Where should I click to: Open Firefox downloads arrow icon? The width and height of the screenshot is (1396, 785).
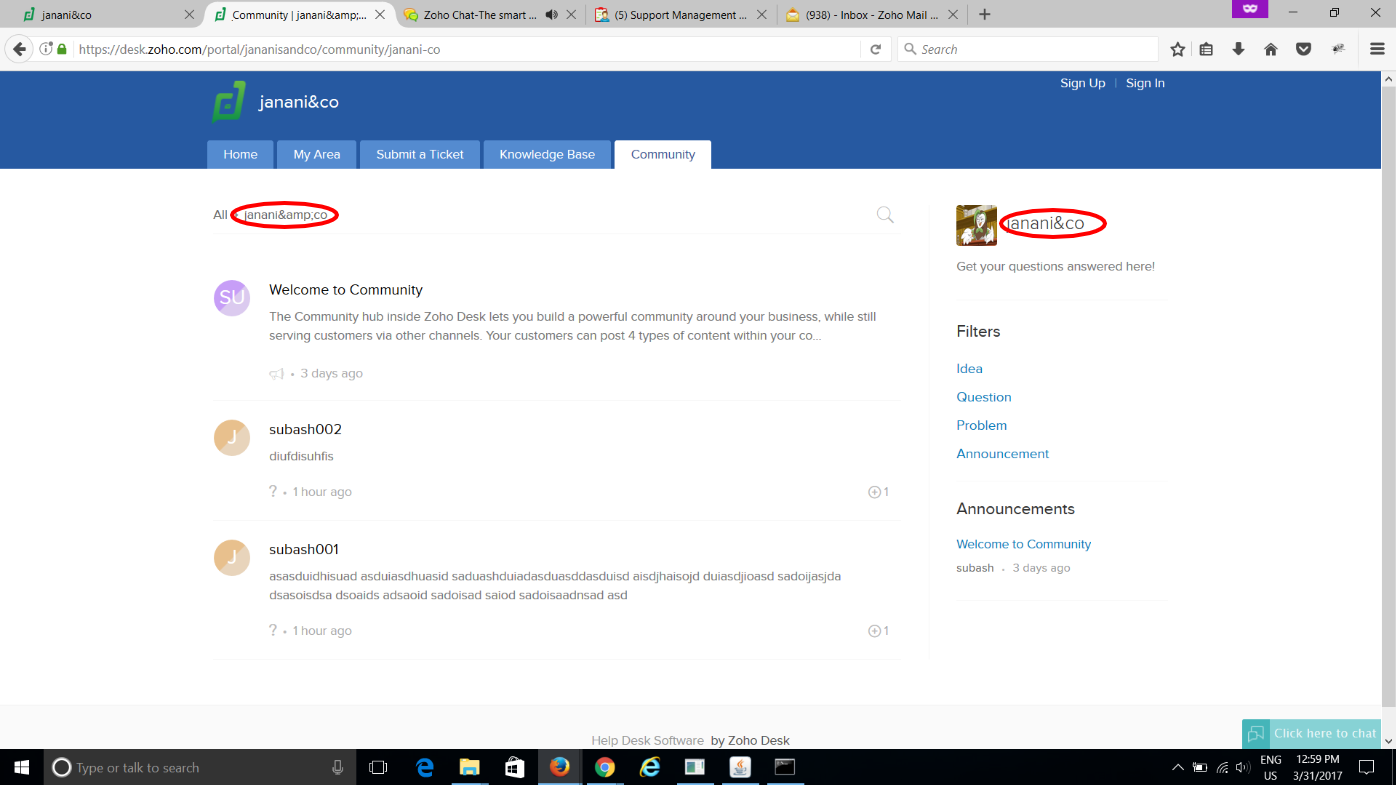(x=1238, y=49)
